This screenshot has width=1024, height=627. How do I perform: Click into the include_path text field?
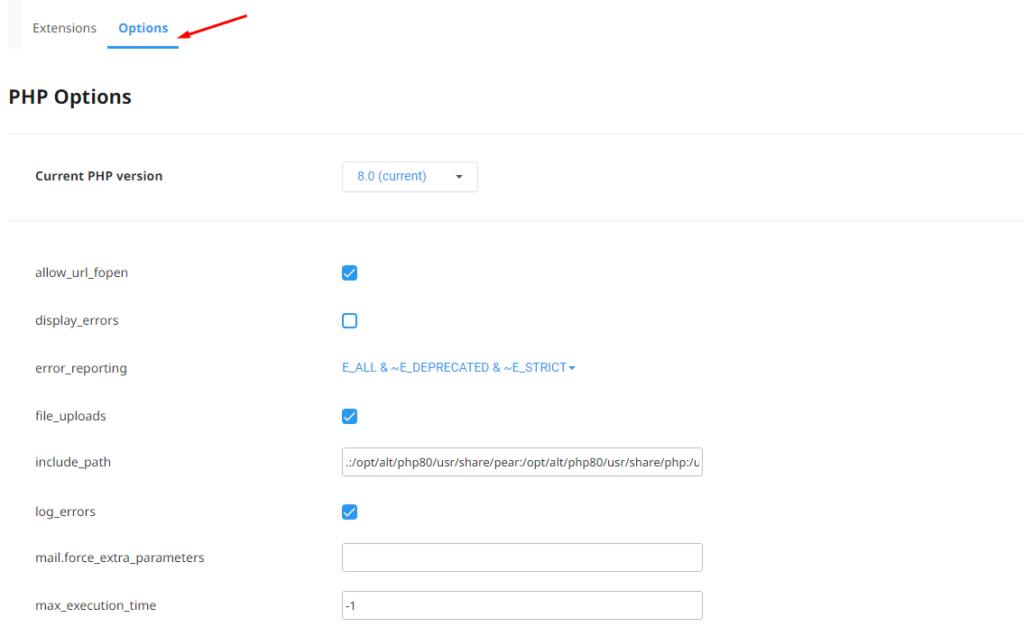(521, 462)
